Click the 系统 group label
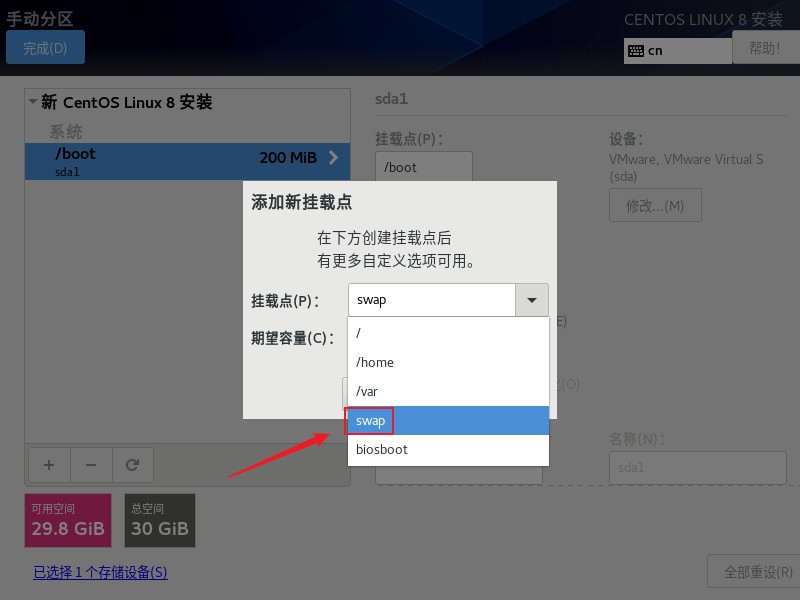 tap(65, 132)
